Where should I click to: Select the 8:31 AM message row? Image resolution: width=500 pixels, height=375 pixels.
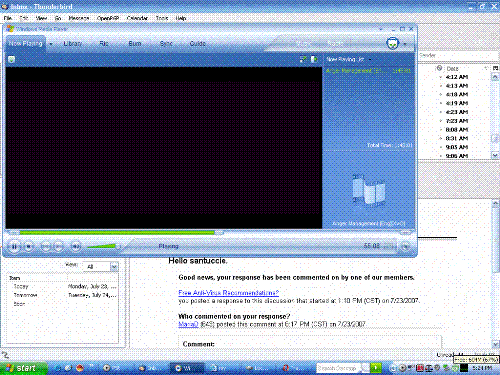pyautogui.click(x=457, y=138)
